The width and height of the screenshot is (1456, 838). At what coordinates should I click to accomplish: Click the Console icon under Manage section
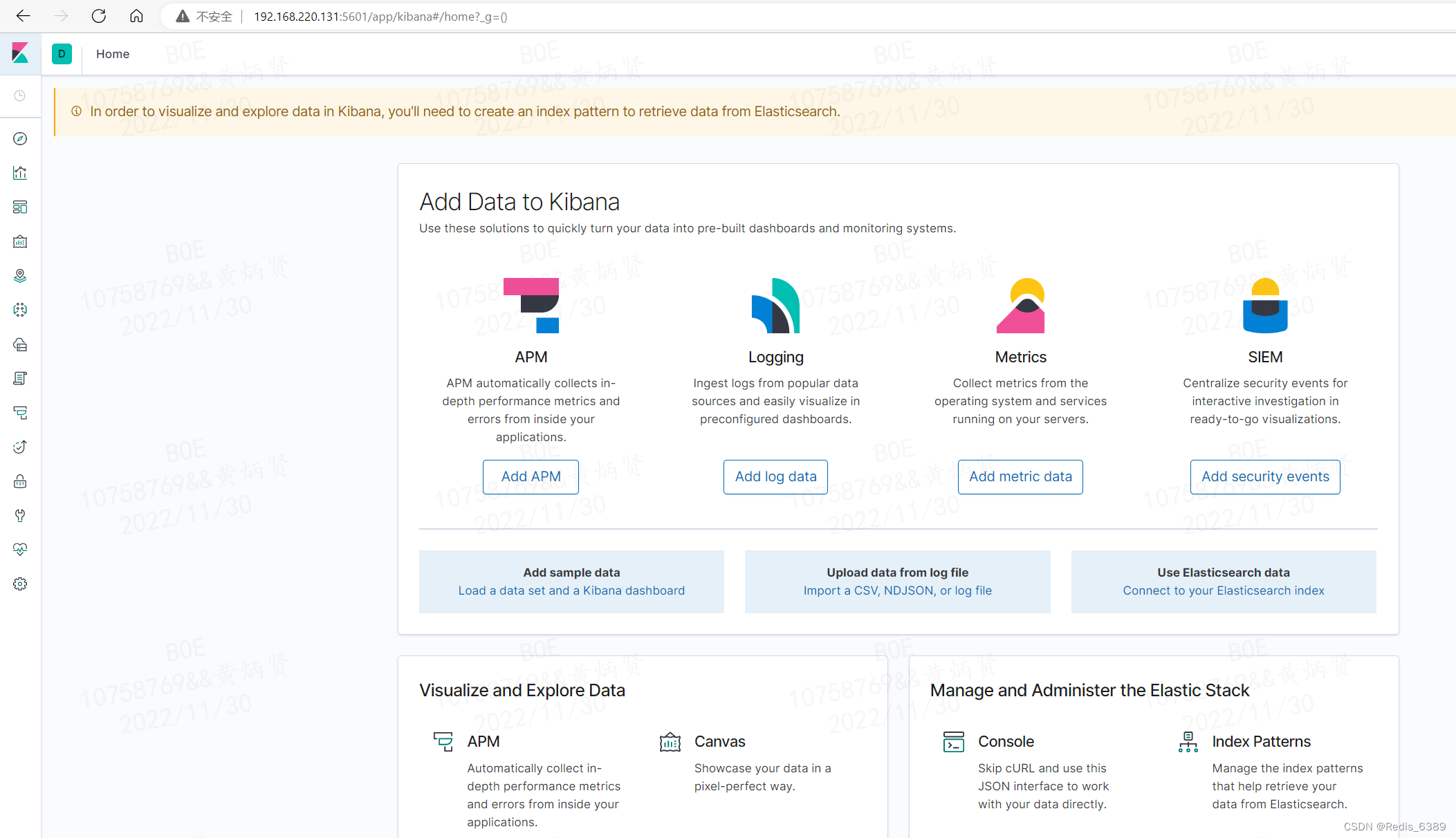(954, 742)
